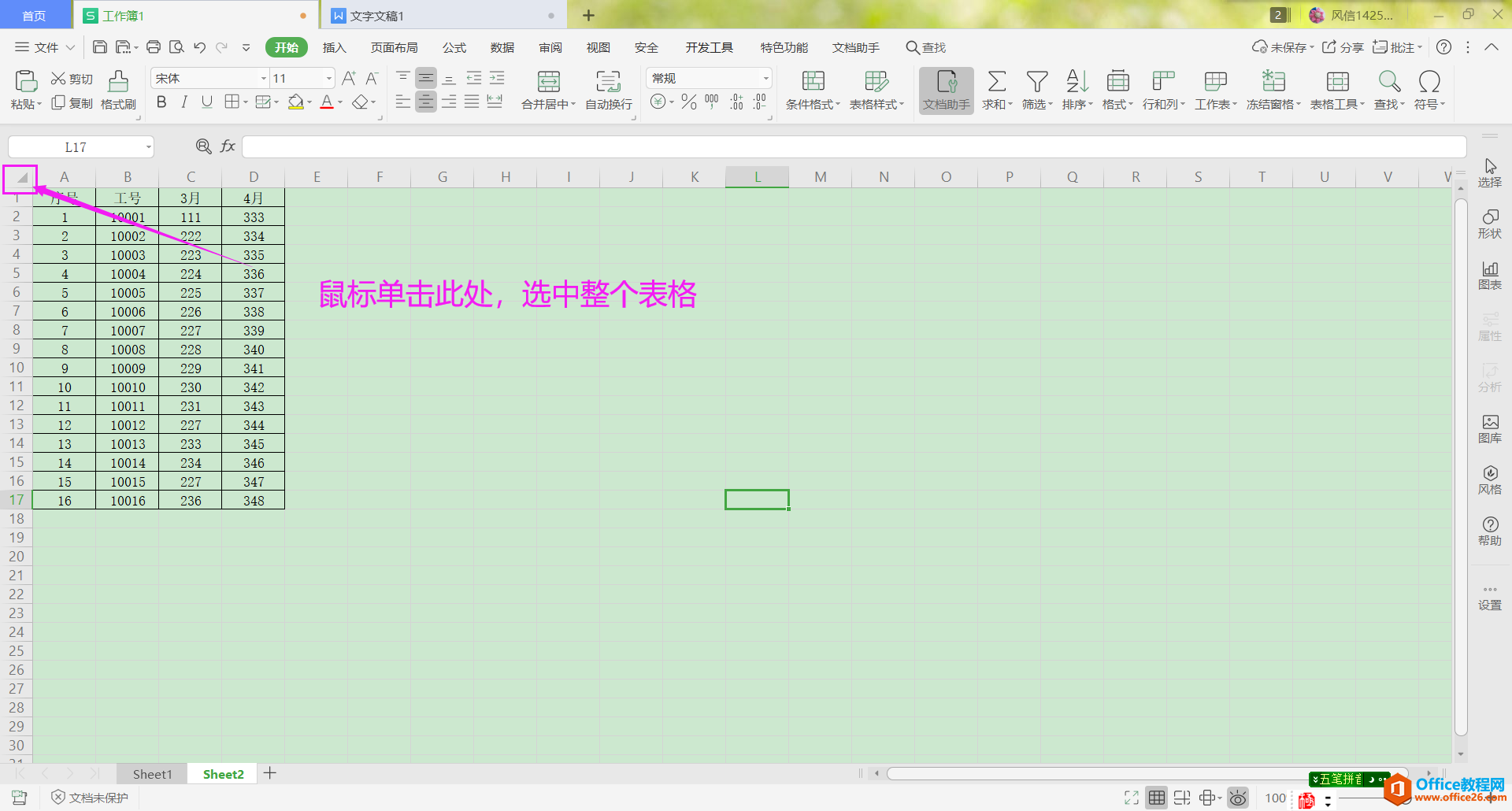
Task: Open the fill color bucket swatch
Action: pos(296,102)
